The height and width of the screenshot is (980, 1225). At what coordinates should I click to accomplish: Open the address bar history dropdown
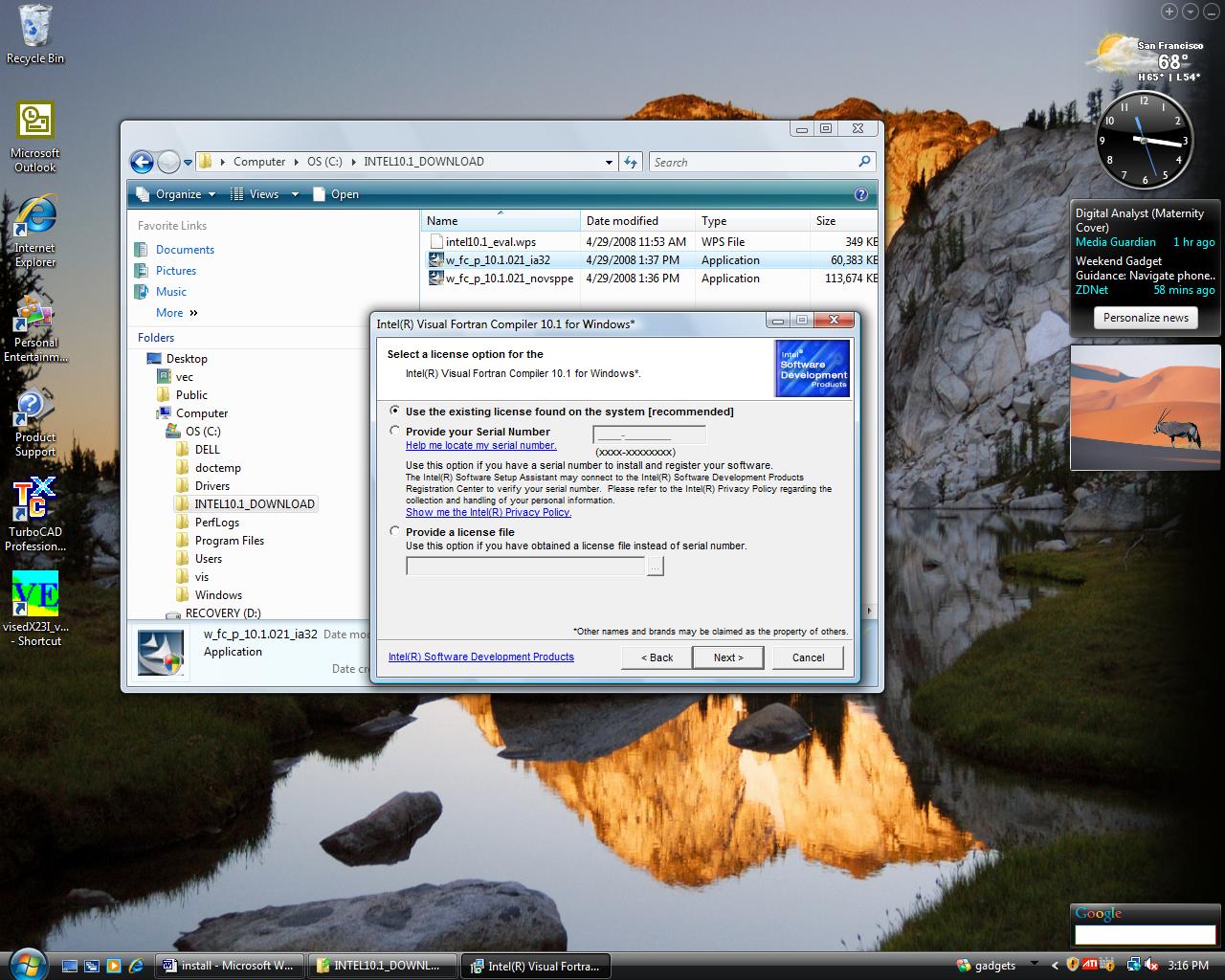[x=609, y=162]
